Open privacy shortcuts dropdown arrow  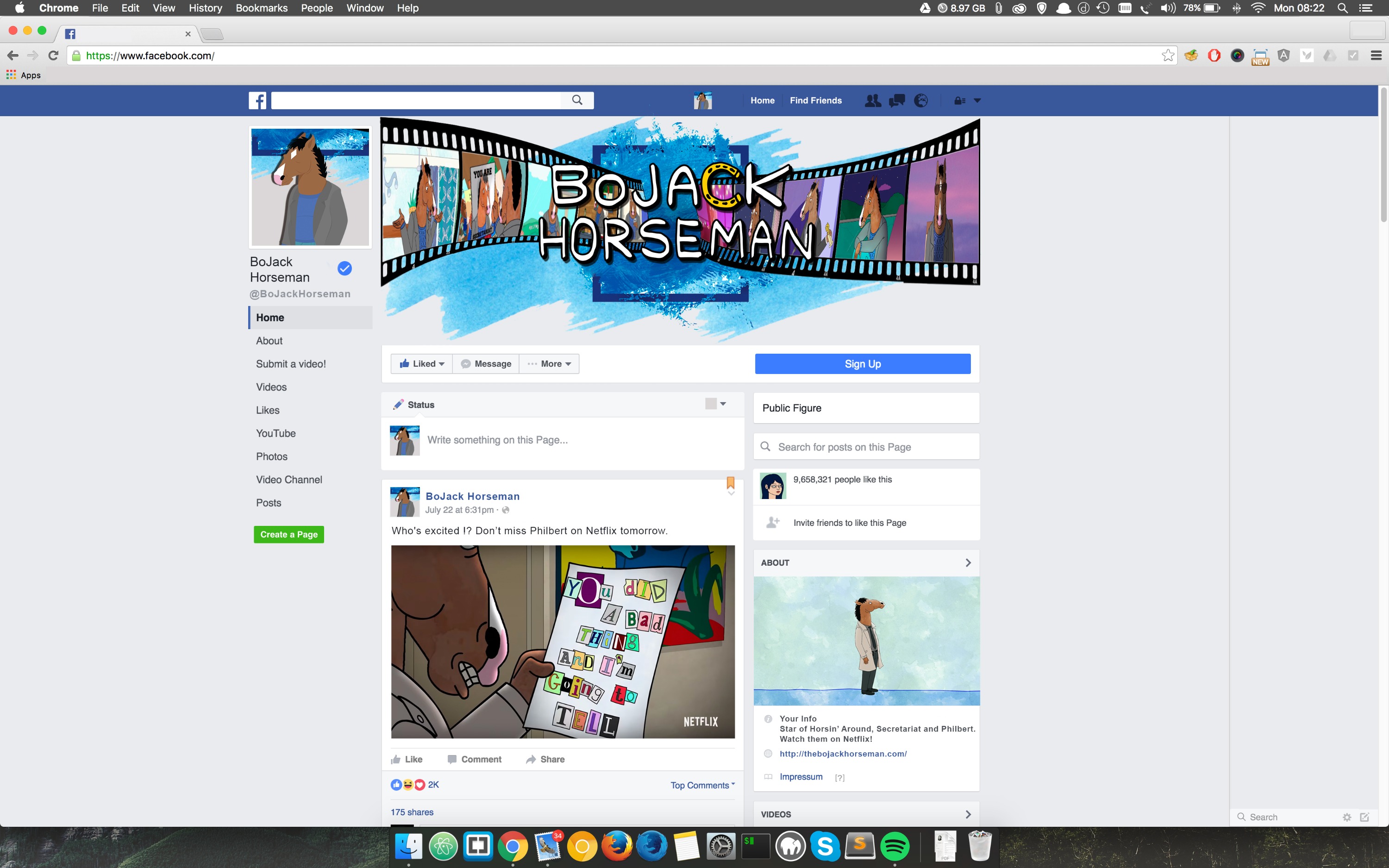(x=977, y=100)
